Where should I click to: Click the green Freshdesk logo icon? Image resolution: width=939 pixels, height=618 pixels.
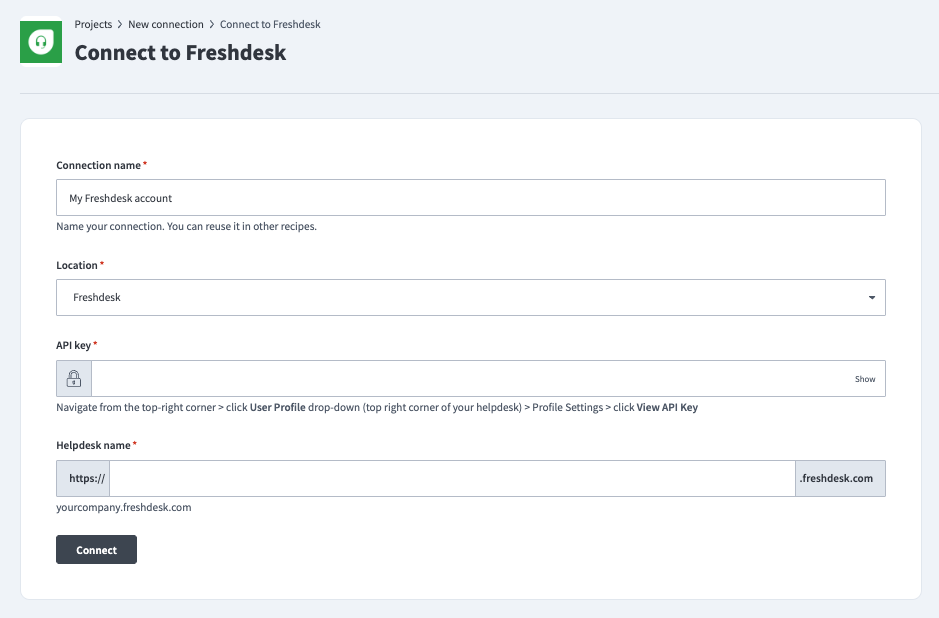click(40, 42)
